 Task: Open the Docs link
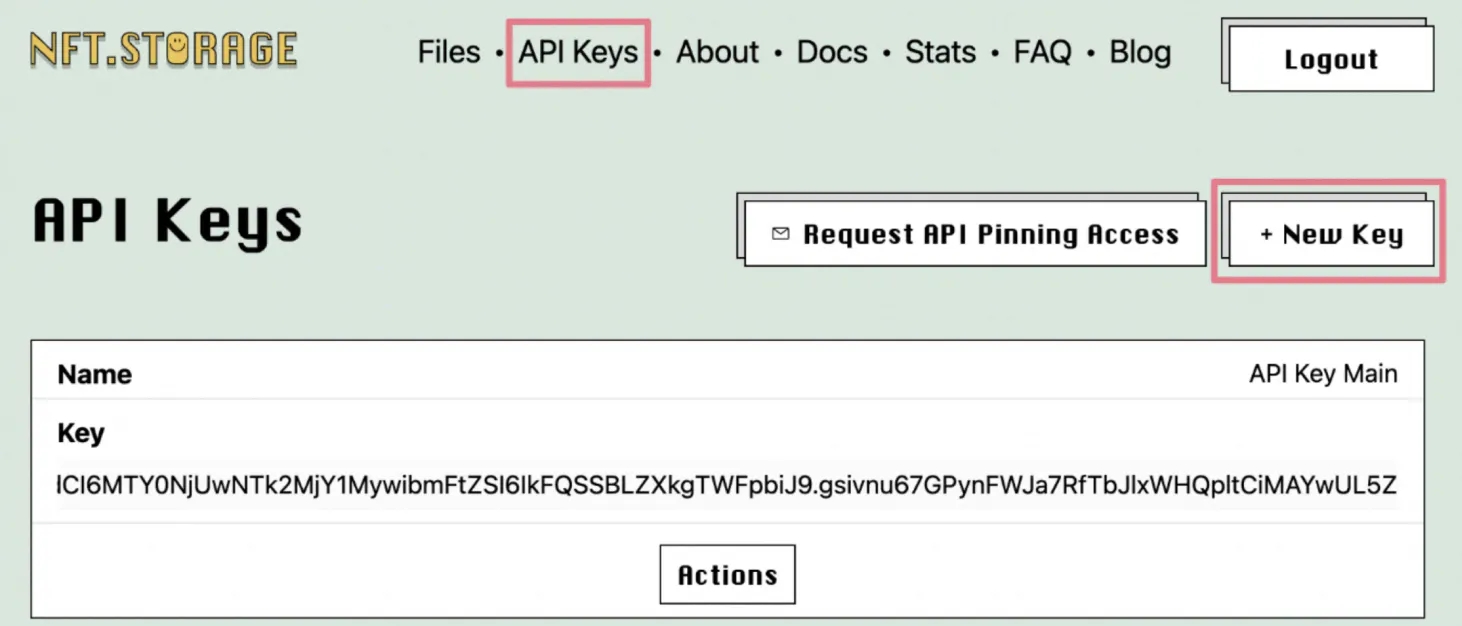(832, 52)
